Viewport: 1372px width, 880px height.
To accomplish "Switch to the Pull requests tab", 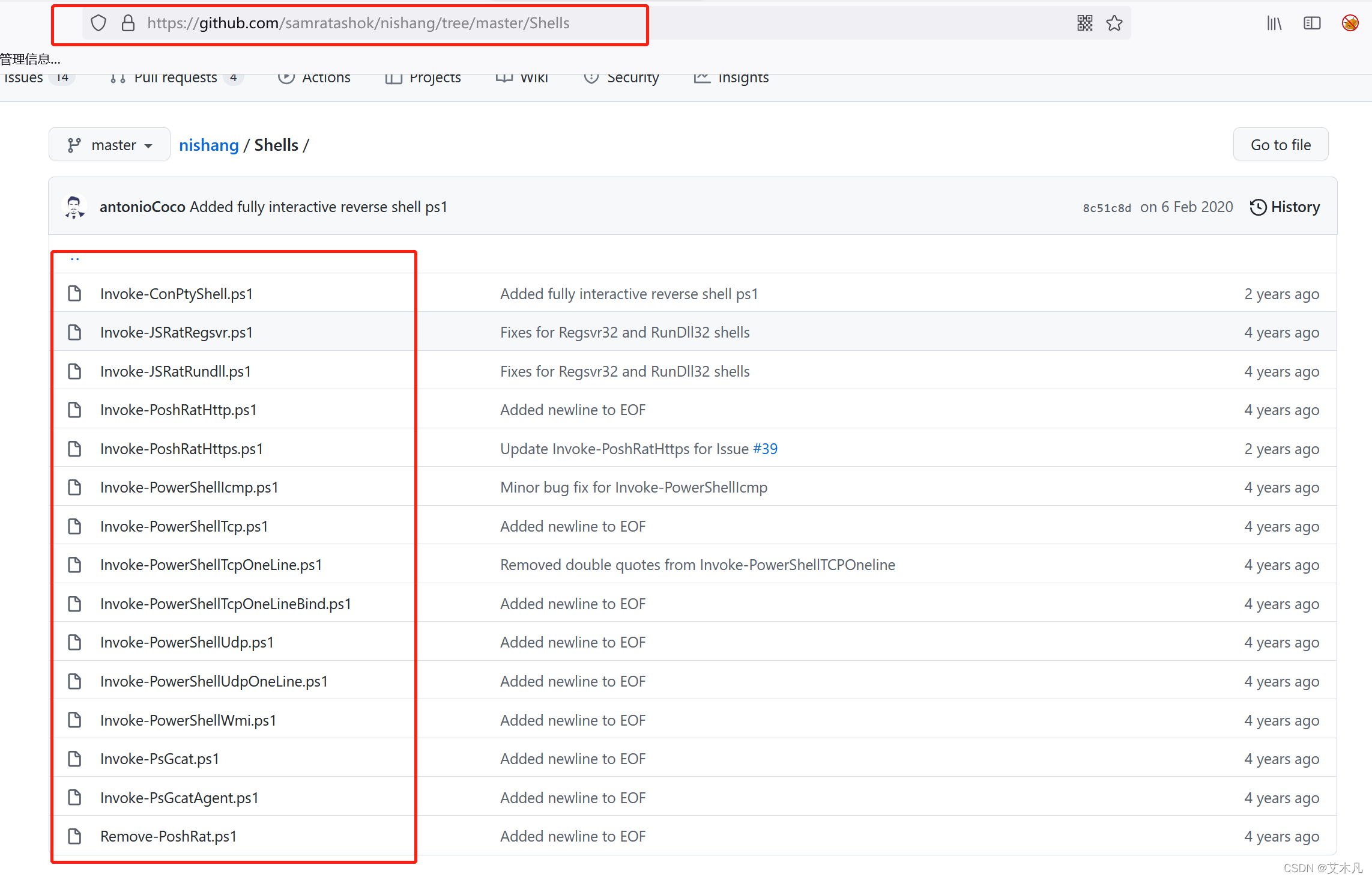I will [177, 78].
